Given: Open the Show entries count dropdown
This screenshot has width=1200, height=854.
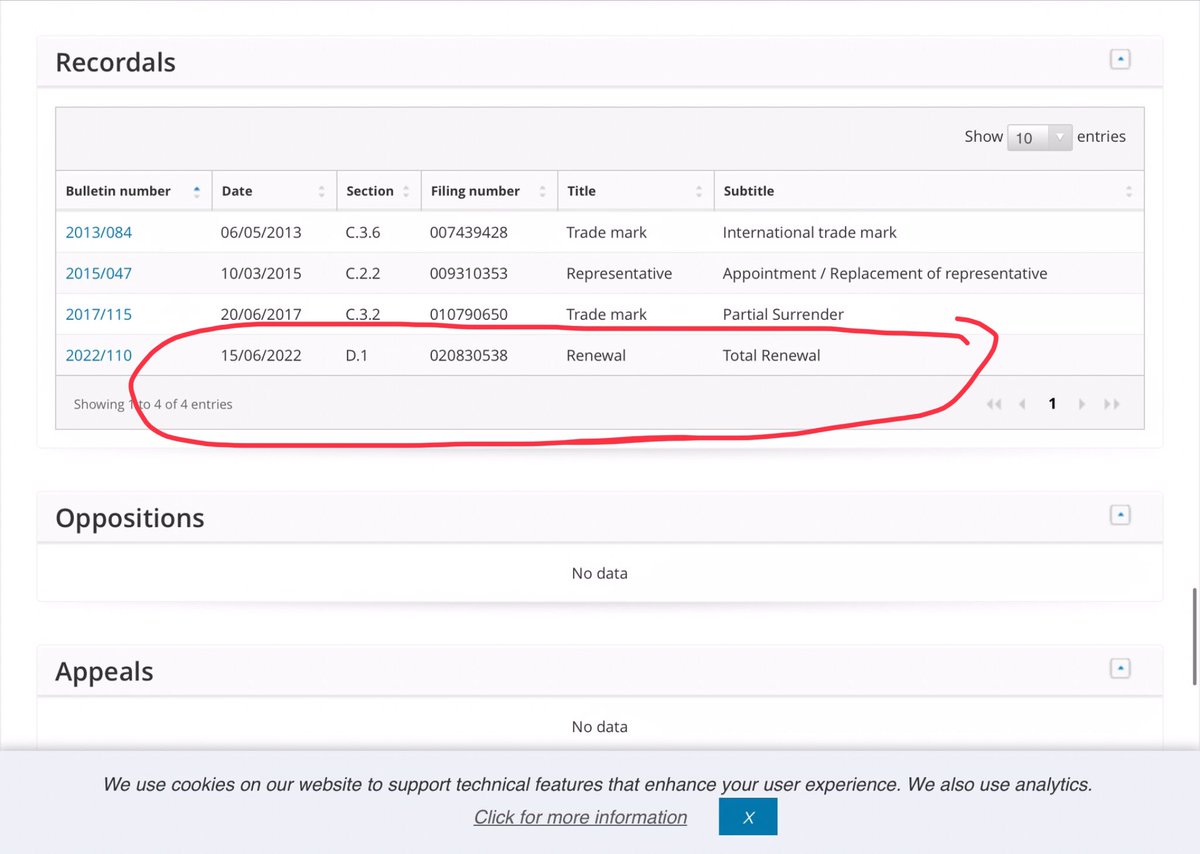Looking at the screenshot, I should point(1040,137).
